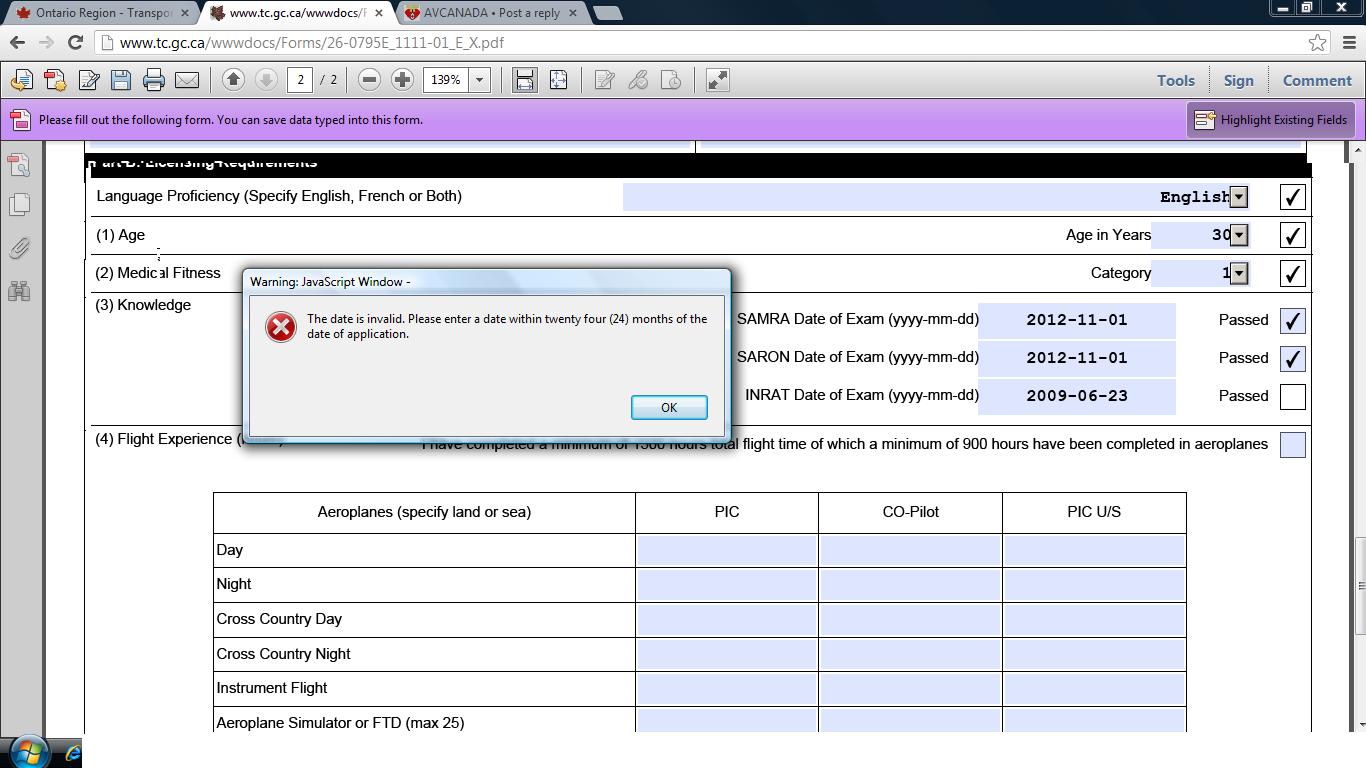
Task: Open Chrome menu hamburger icon
Action: click(x=1349, y=43)
